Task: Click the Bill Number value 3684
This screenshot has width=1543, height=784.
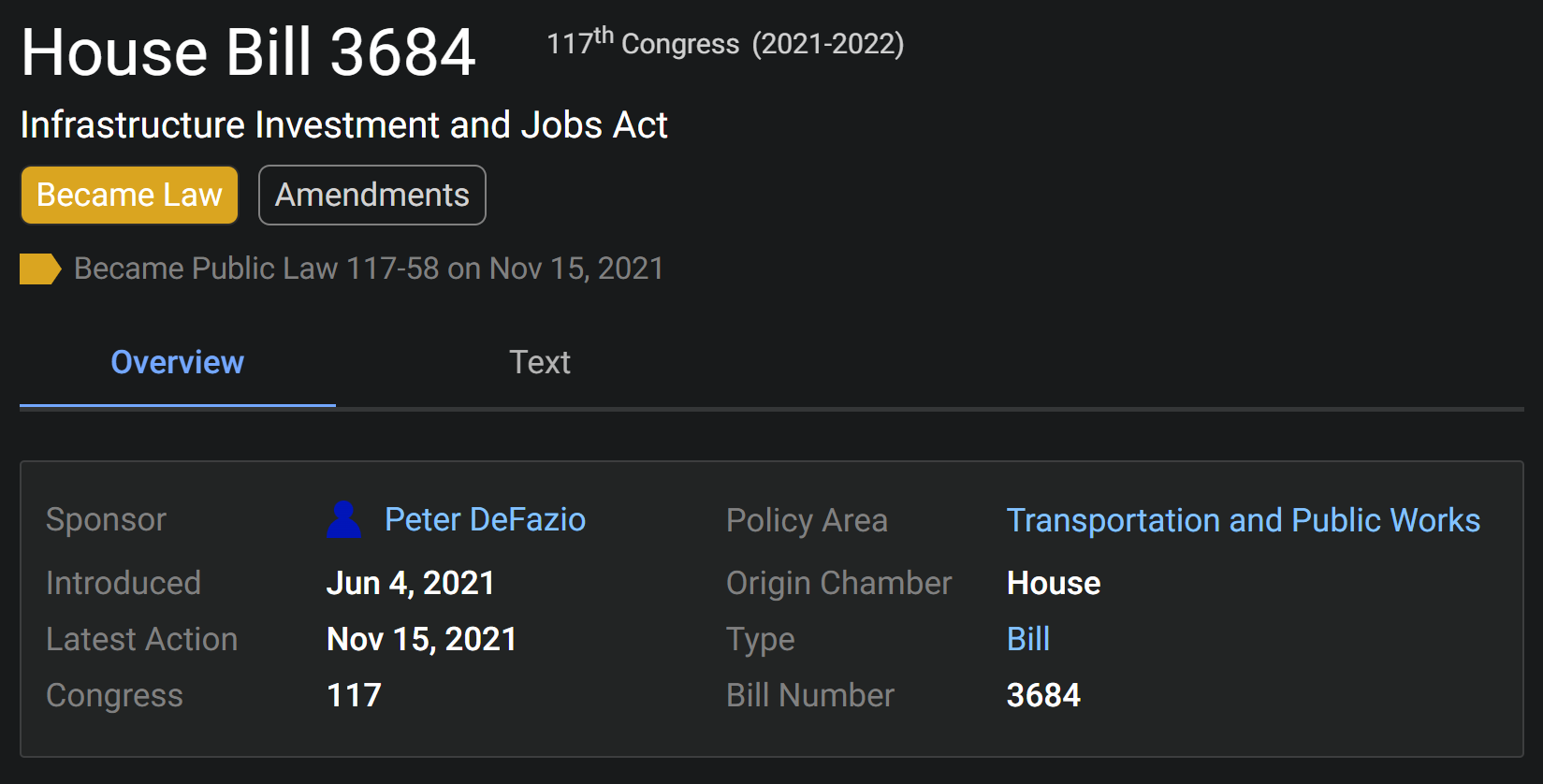Action: [x=1042, y=695]
